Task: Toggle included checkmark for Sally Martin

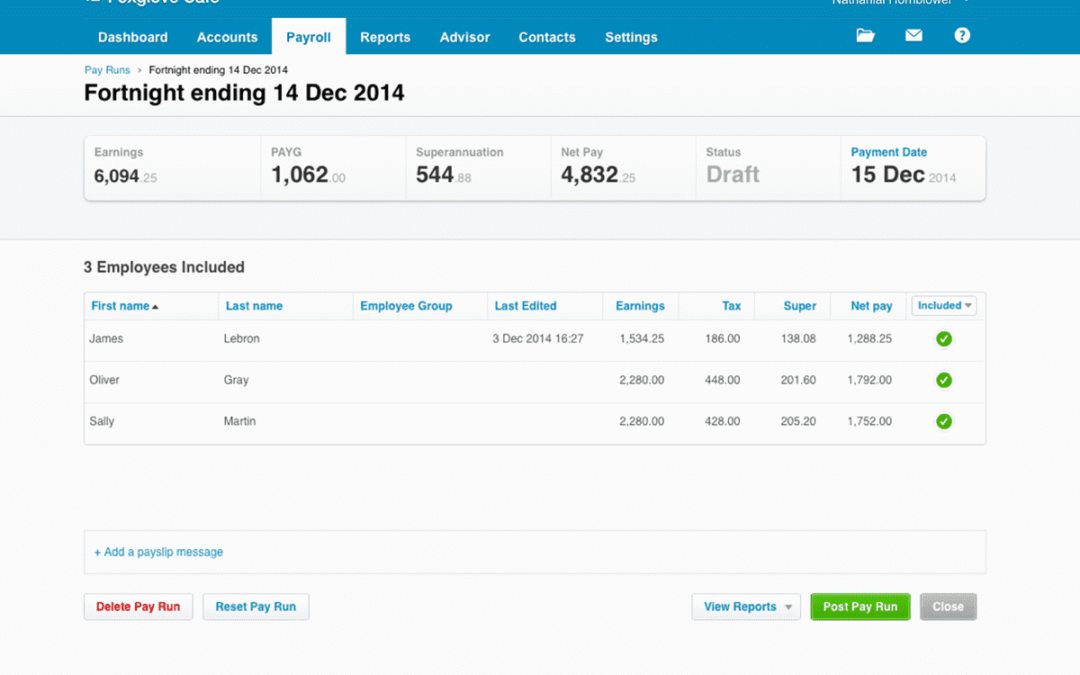Action: click(943, 421)
